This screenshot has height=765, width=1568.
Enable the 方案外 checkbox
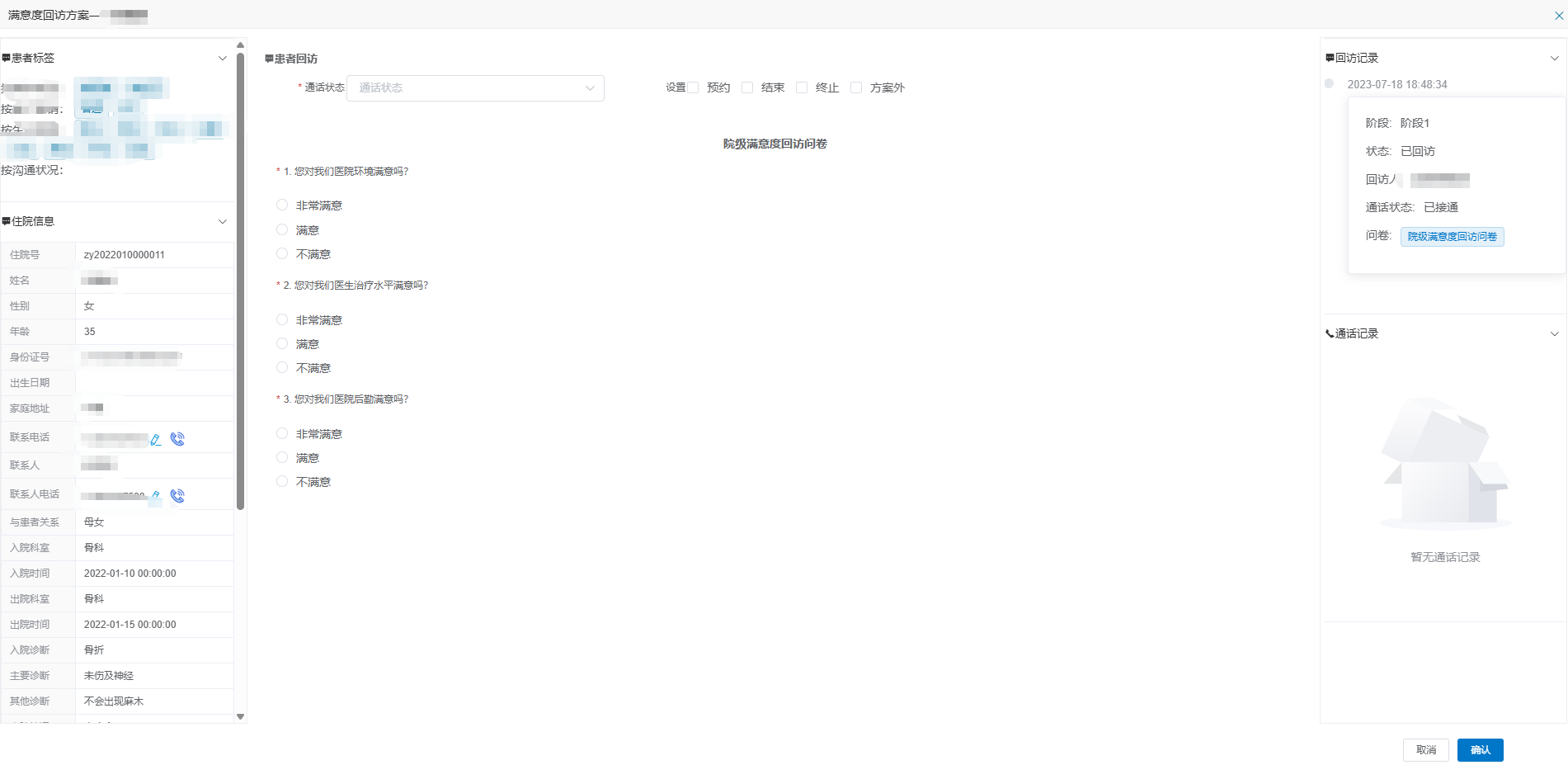856,87
